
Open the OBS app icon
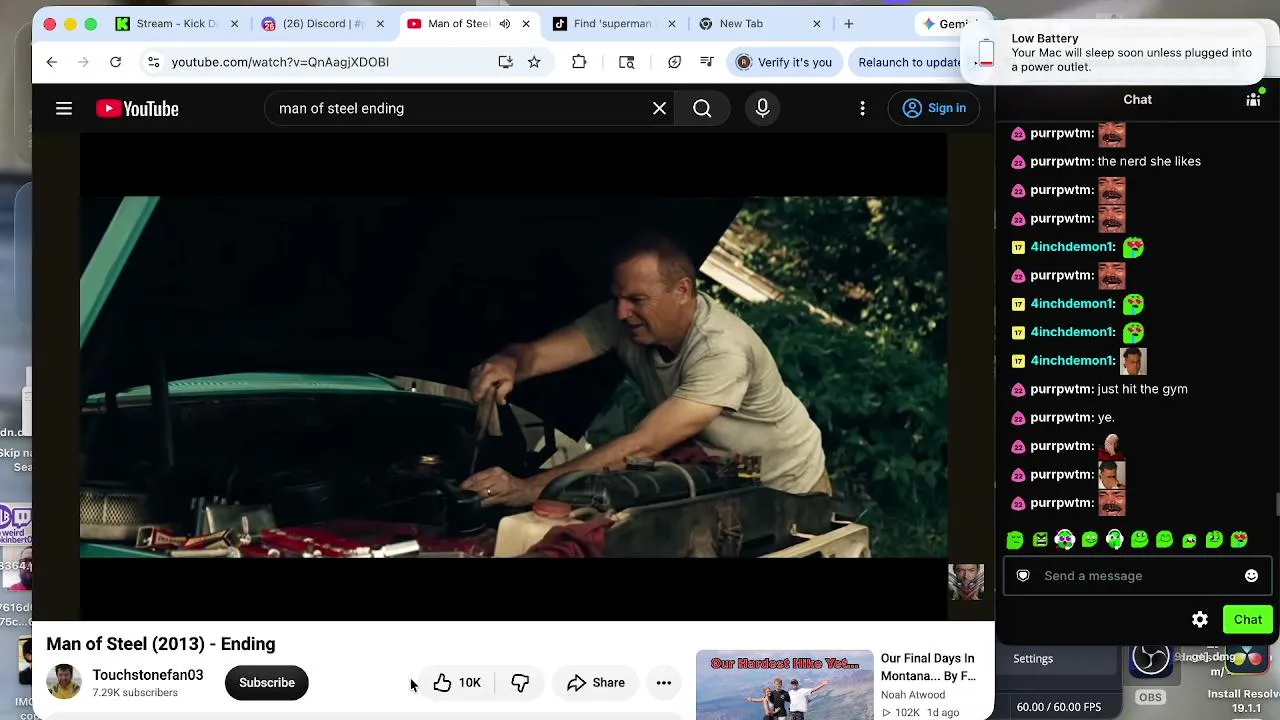1150,662
